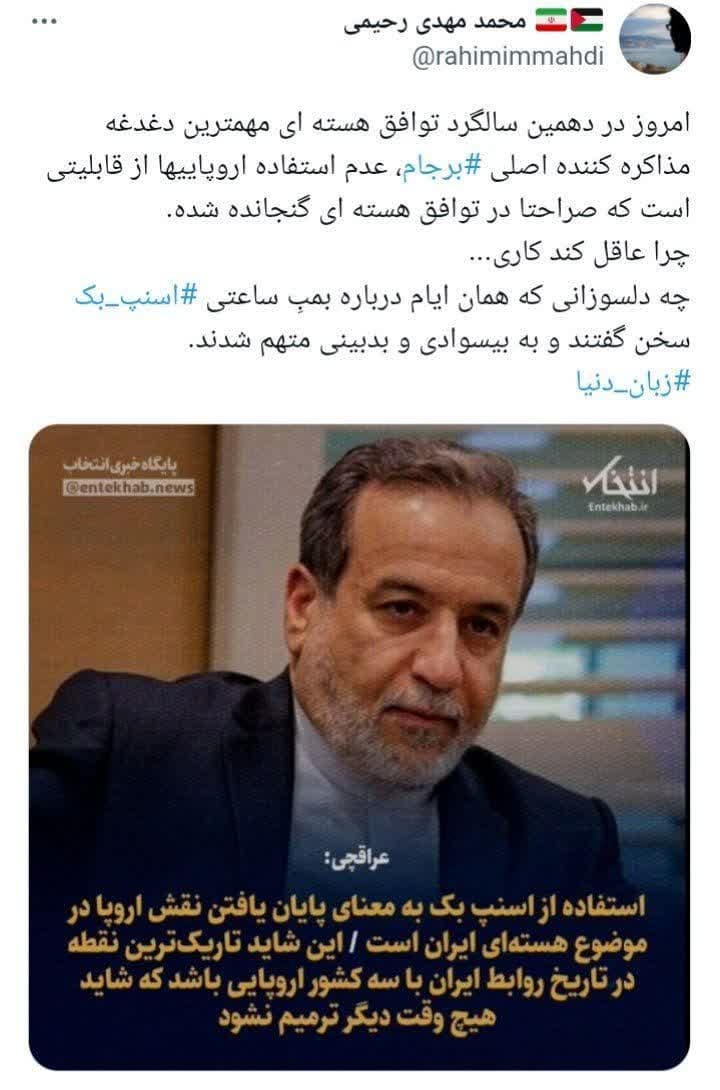
Task: Click the white Entekhab logo on the photo
Action: 620,480
